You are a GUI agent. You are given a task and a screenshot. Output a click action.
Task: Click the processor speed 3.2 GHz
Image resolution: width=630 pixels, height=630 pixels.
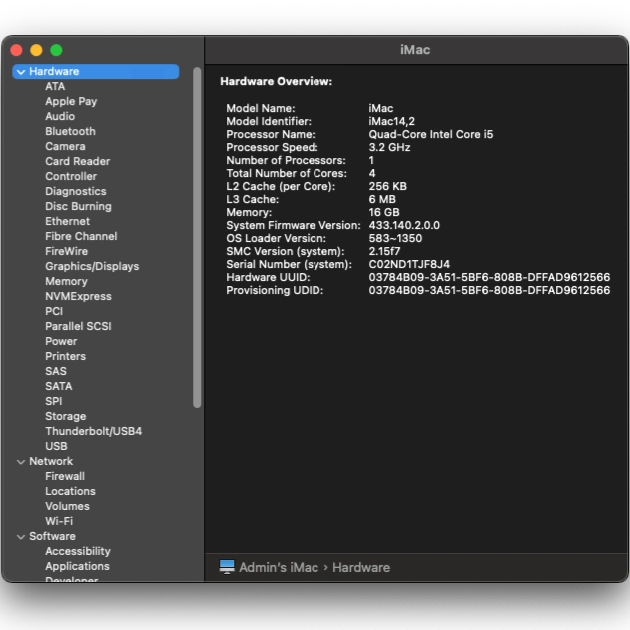tap(389, 147)
